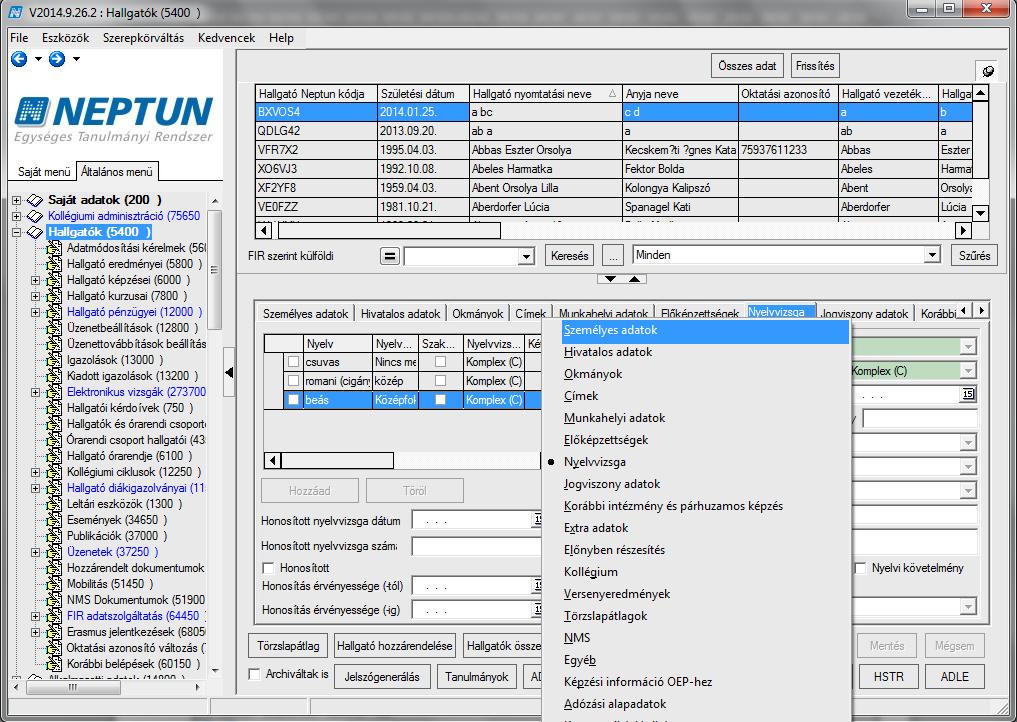This screenshot has width=1017, height=722.
Task: Click the Keresés button
Action: [569, 256]
